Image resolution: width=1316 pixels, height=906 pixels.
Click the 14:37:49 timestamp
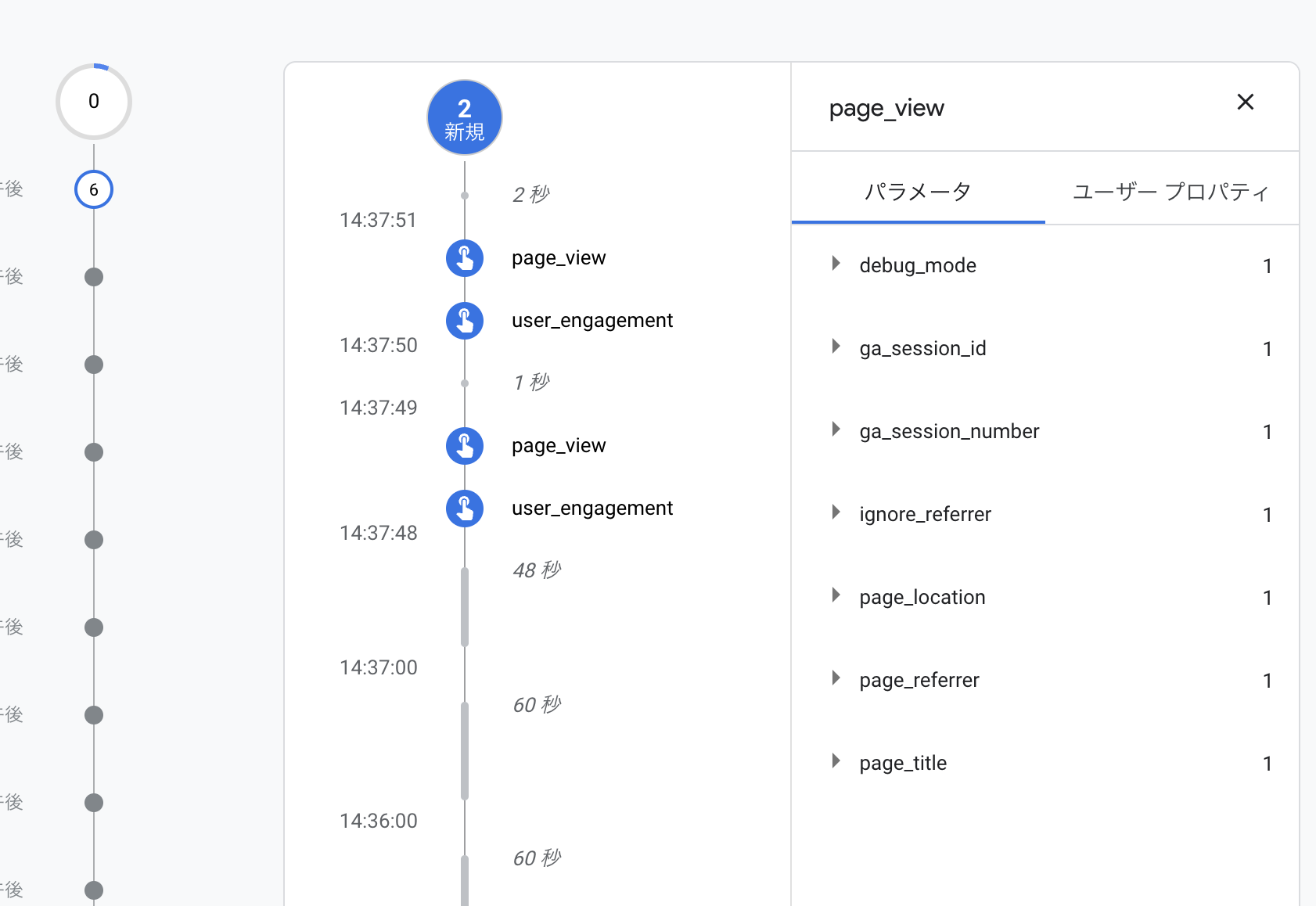point(378,408)
